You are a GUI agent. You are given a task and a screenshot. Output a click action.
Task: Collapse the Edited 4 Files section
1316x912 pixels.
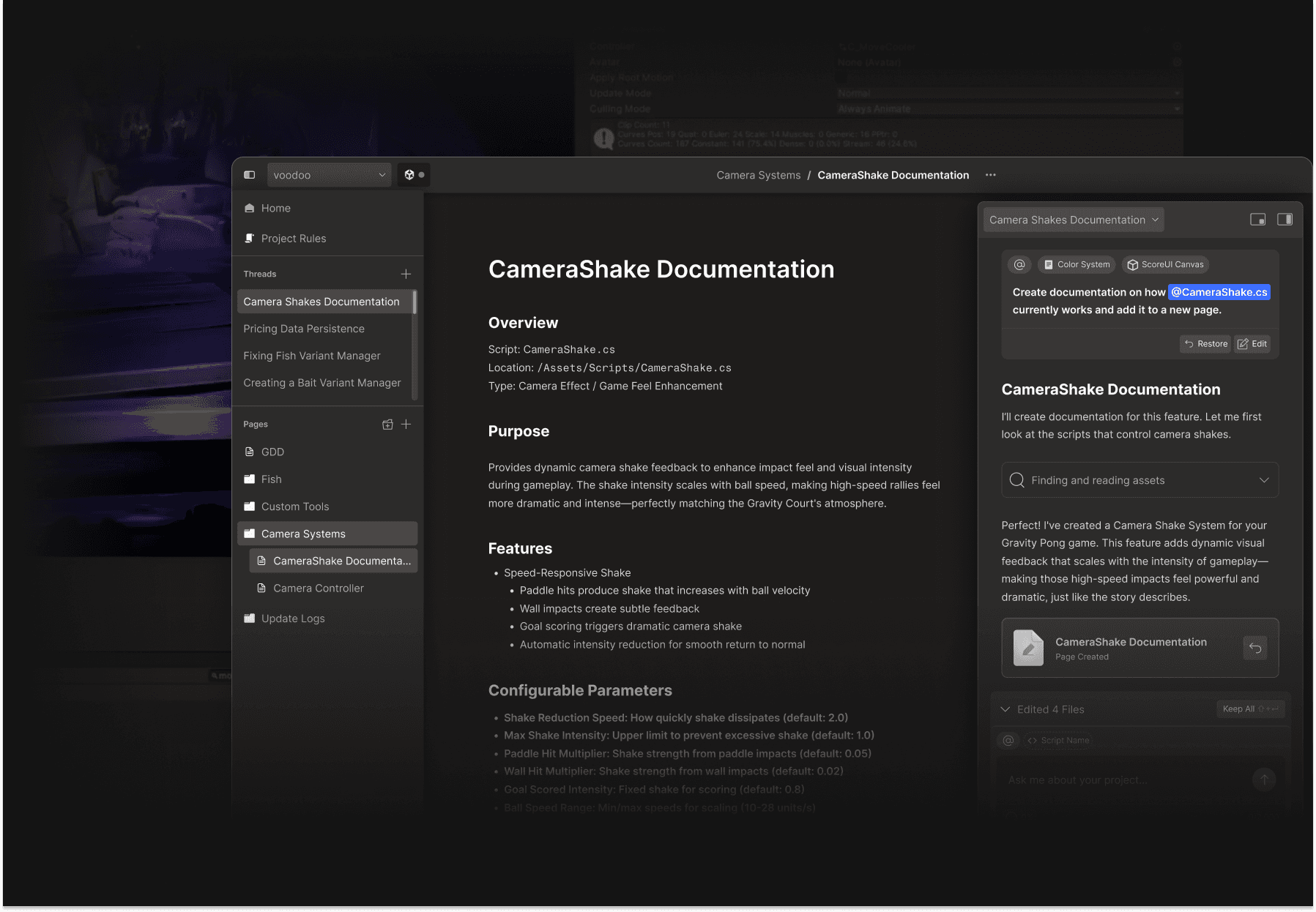[1005, 709]
